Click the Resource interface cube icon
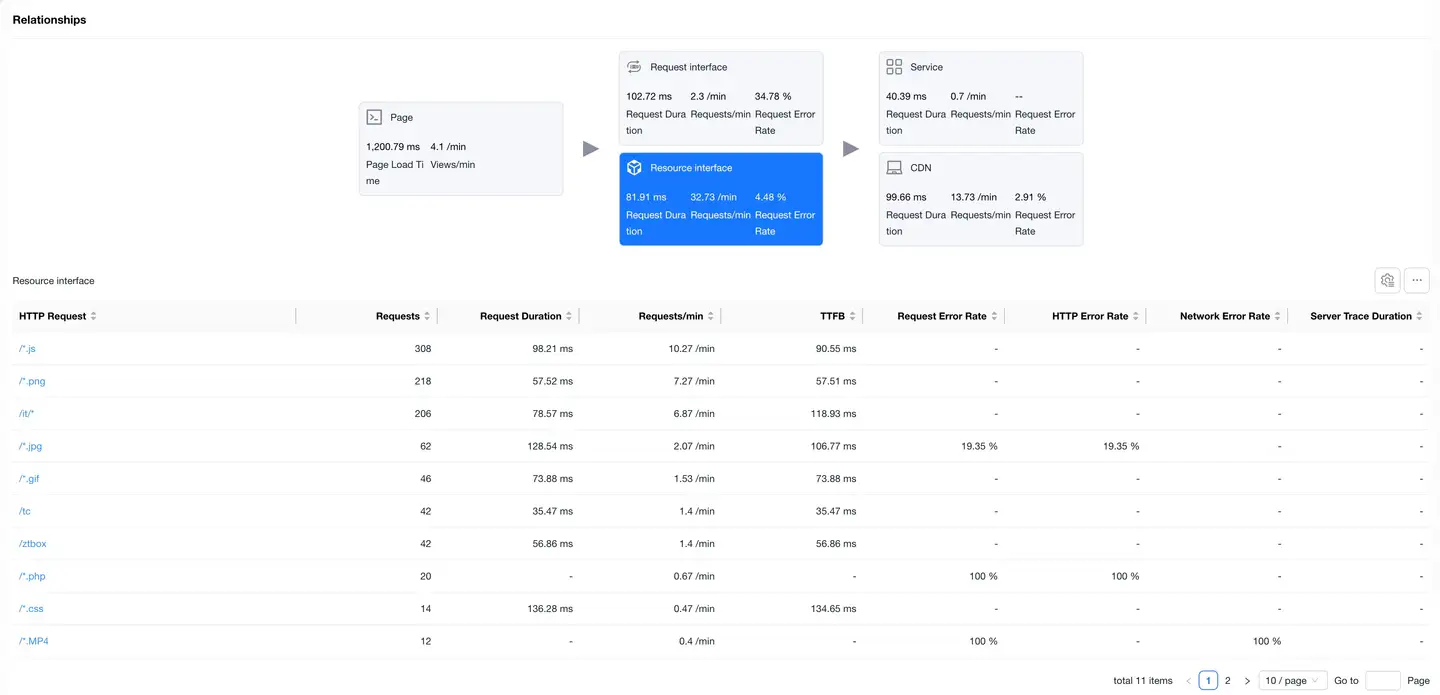 click(634, 168)
